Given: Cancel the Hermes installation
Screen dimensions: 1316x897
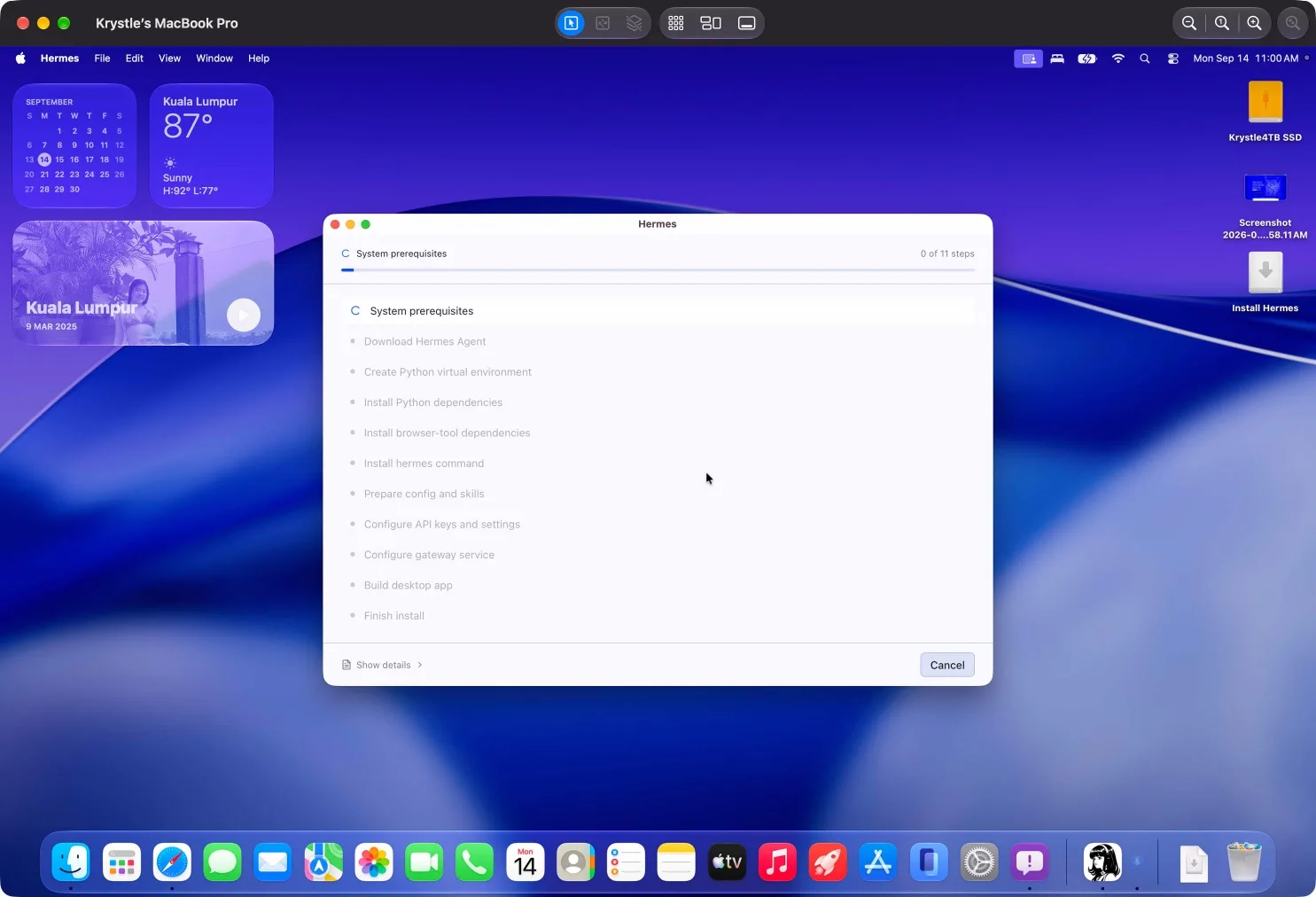Looking at the screenshot, I should [947, 665].
